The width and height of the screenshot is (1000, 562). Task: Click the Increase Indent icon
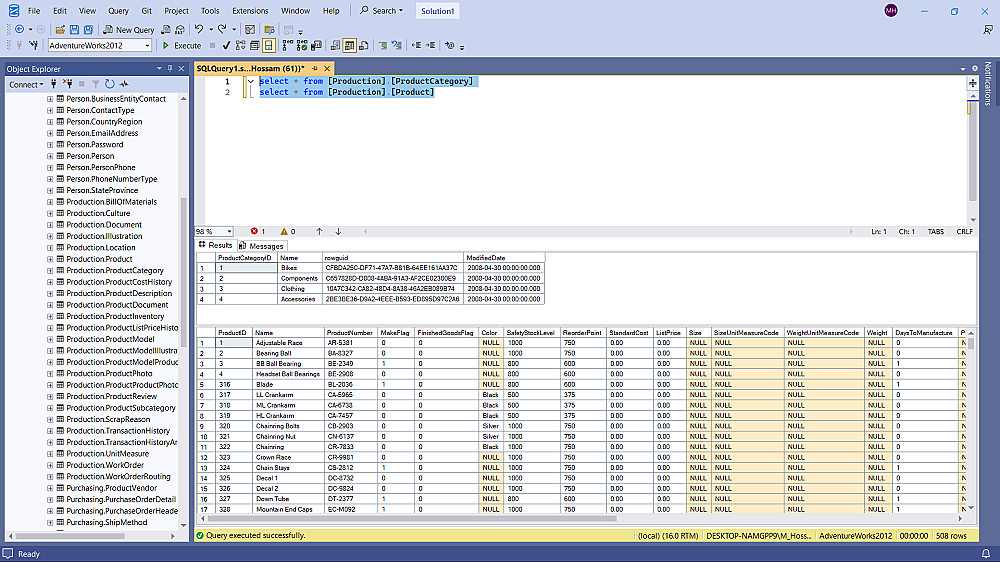point(431,45)
